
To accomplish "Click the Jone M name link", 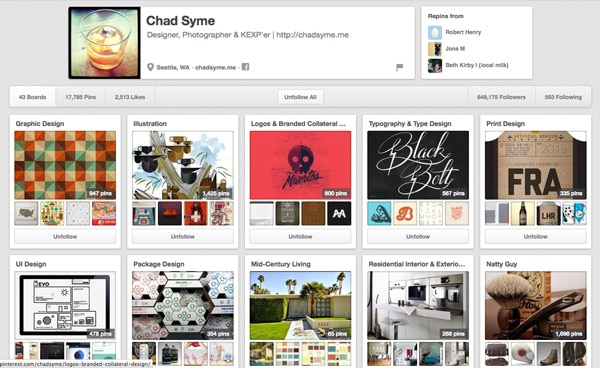I will click(455, 49).
